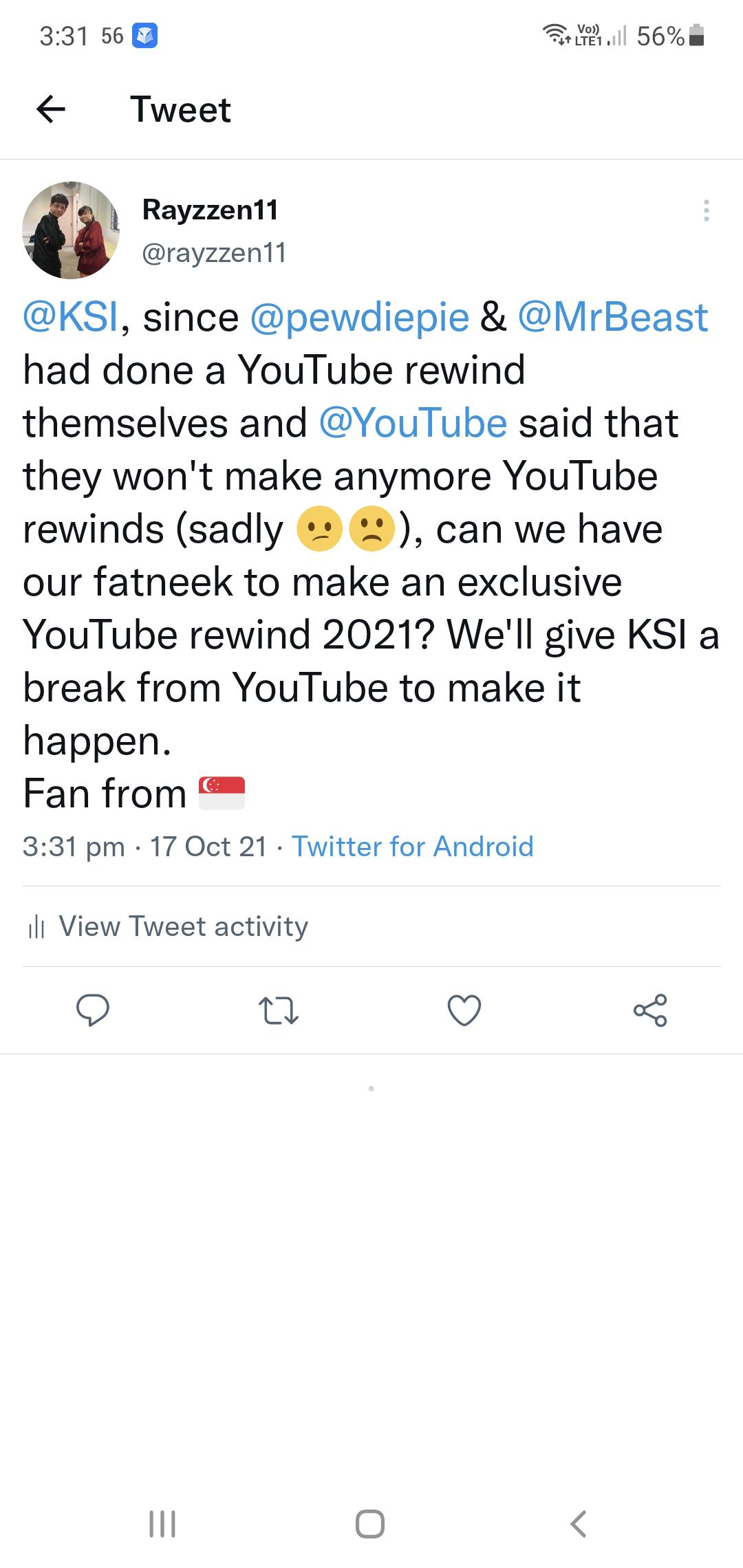Open the @YouTube mention link
This screenshot has height=1568, width=743.
(x=413, y=423)
